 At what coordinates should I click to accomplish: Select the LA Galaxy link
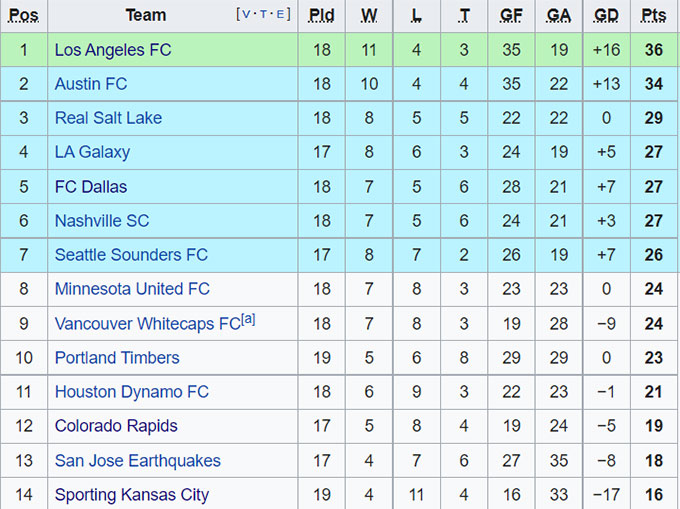pos(92,152)
